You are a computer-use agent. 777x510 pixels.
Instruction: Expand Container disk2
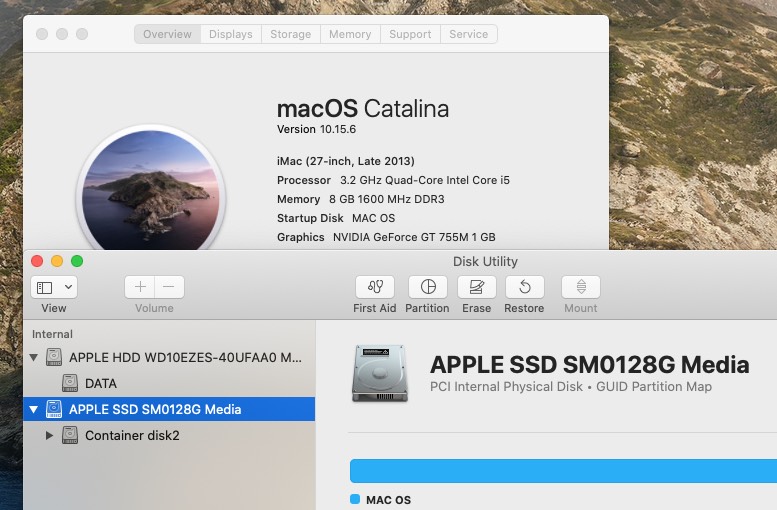[49, 435]
